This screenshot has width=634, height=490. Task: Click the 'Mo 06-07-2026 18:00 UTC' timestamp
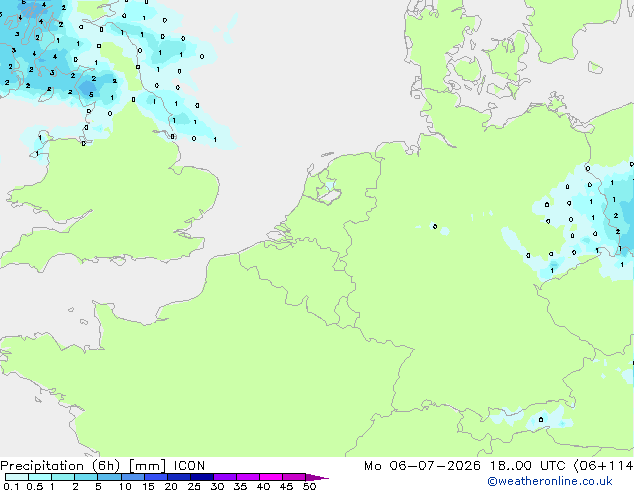[x=465, y=466]
